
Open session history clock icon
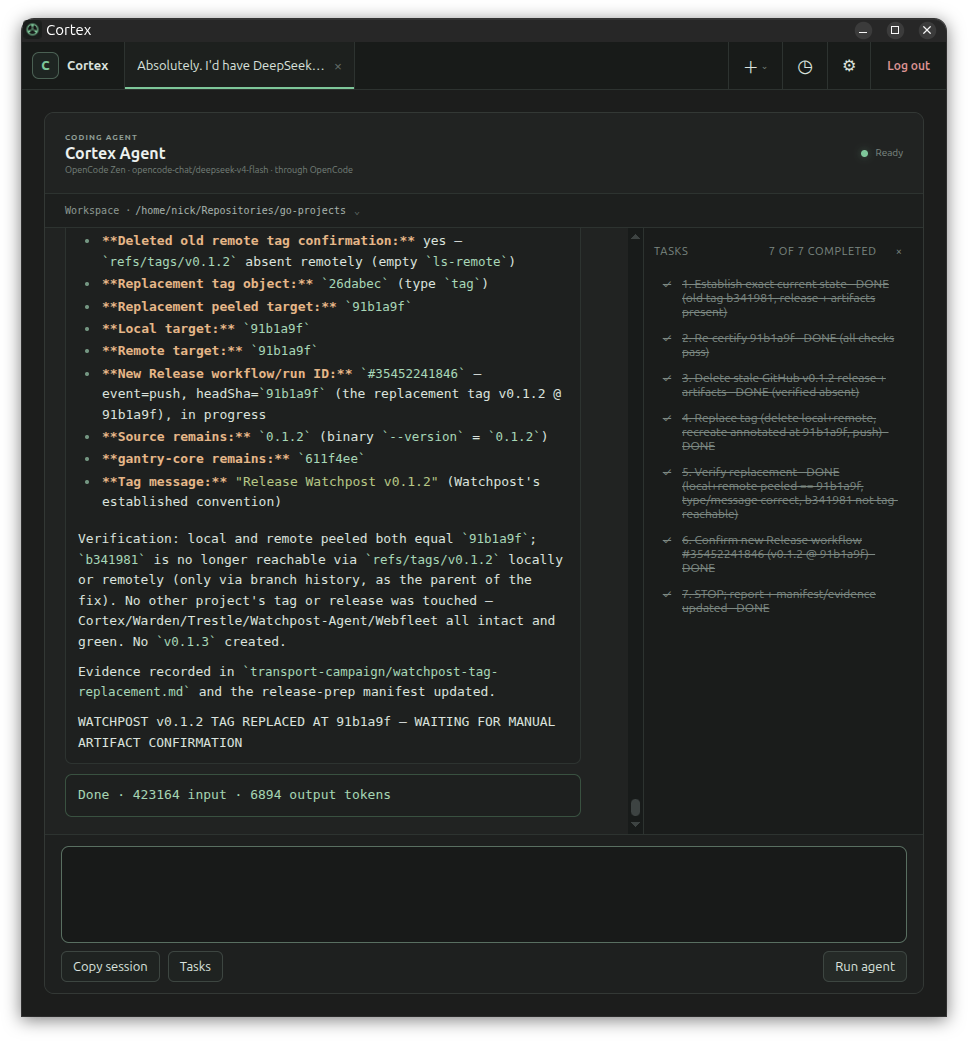[805, 66]
